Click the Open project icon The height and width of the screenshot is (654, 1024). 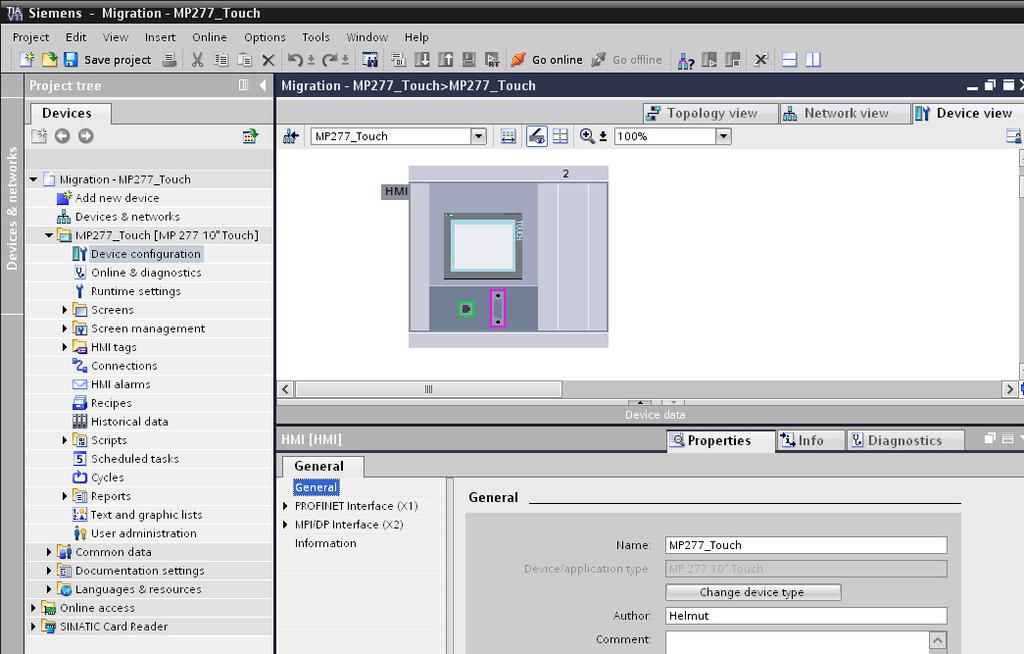pos(49,59)
